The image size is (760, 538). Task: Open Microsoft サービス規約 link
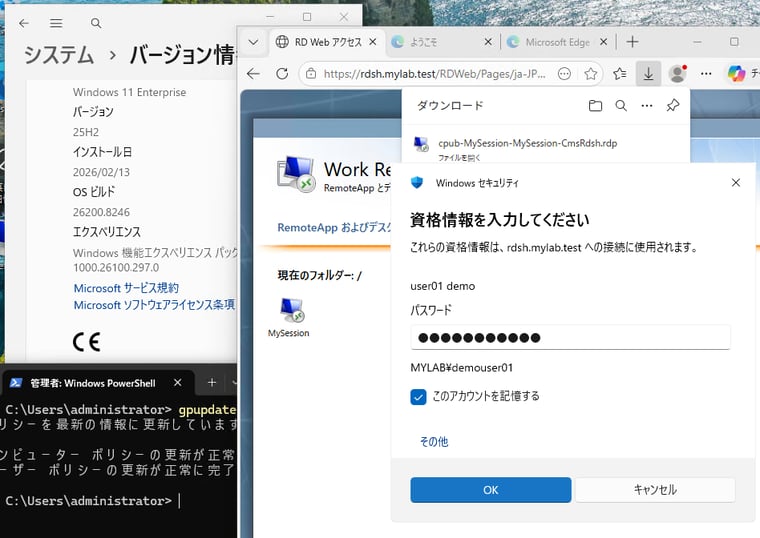(x=126, y=288)
